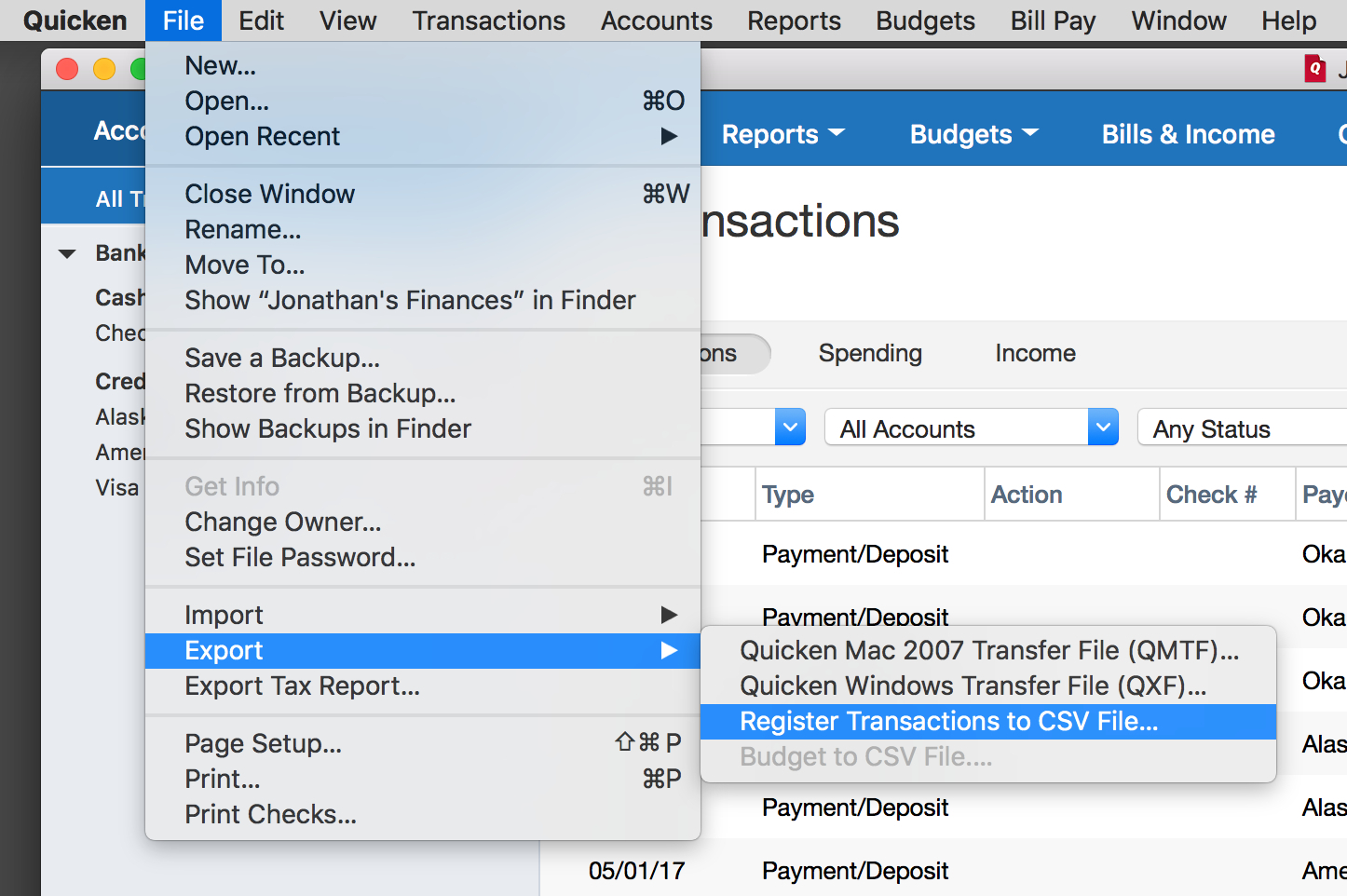Open the Reports menu in the menu bar
The height and width of the screenshot is (896, 1347).
[x=795, y=20]
